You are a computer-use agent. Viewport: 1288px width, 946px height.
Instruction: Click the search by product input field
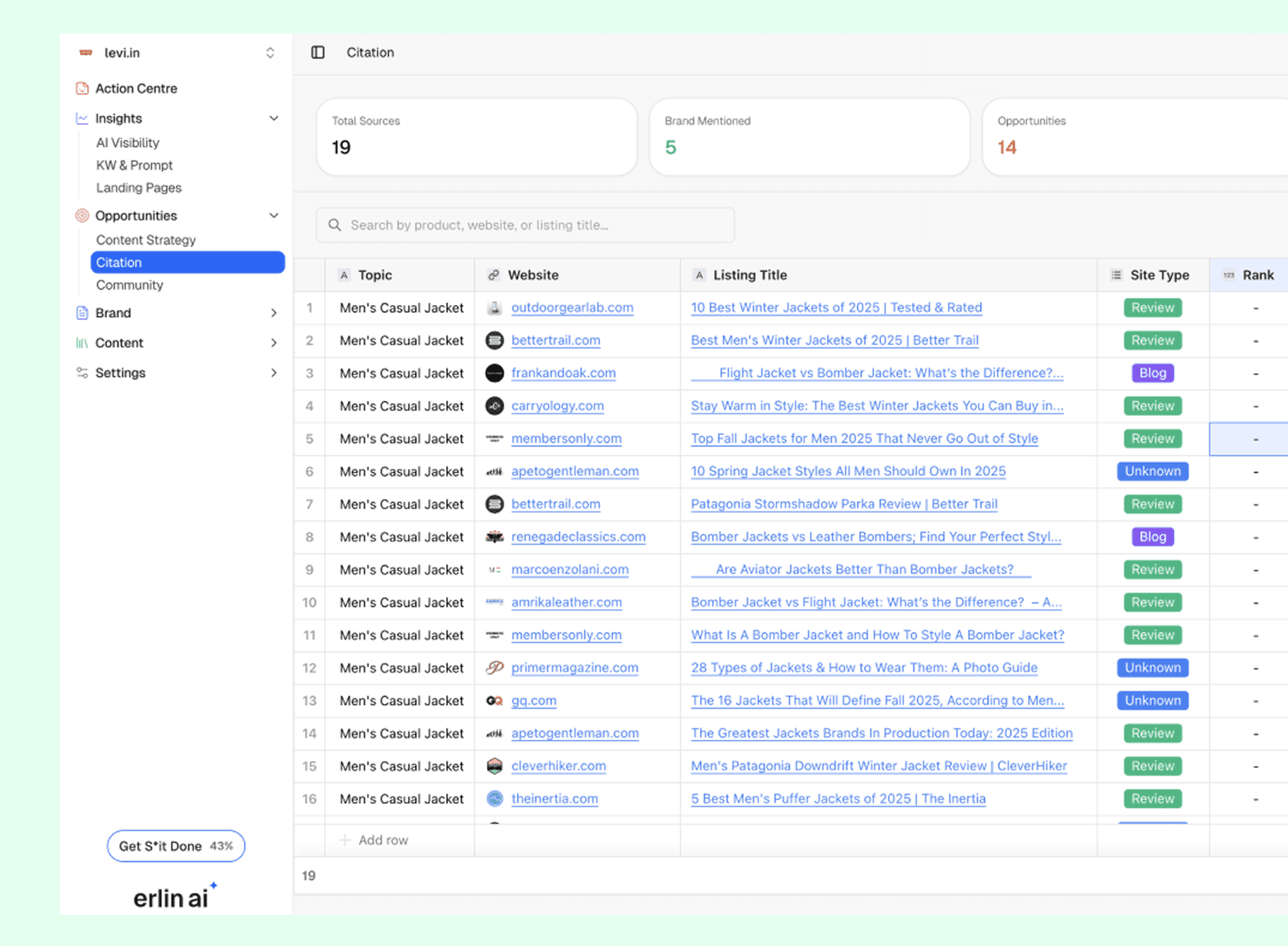[x=525, y=225]
